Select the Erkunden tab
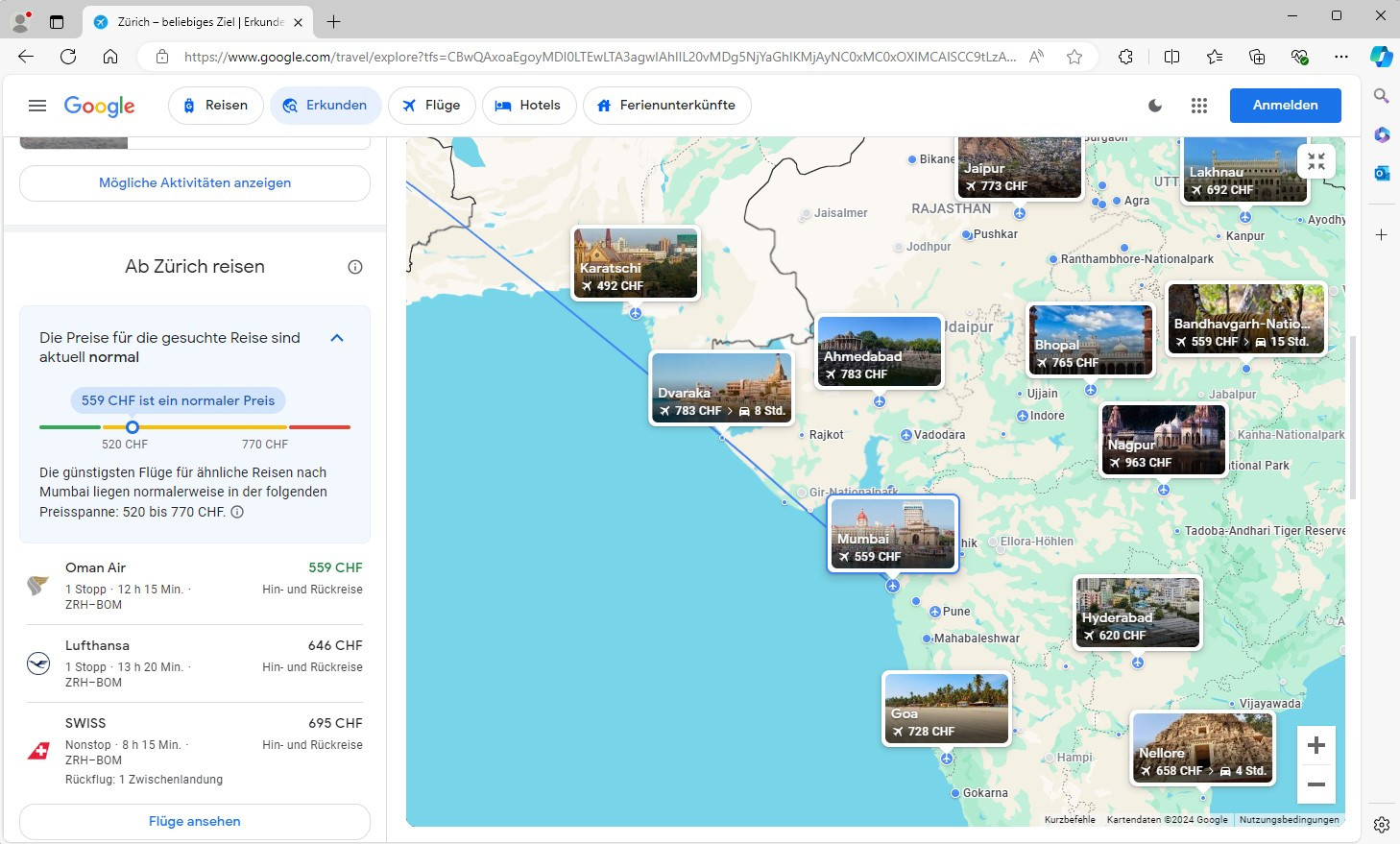Viewport: 1400px width, 844px height. [325, 106]
